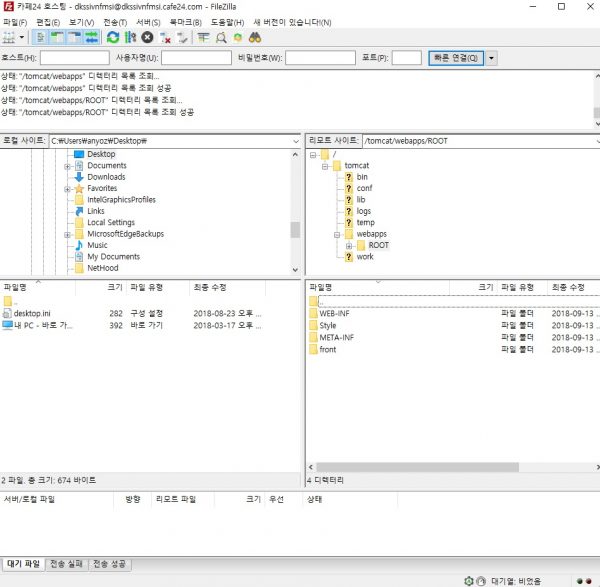Collapse the tomcat folder node
The width and height of the screenshot is (600, 587).
click(325, 166)
